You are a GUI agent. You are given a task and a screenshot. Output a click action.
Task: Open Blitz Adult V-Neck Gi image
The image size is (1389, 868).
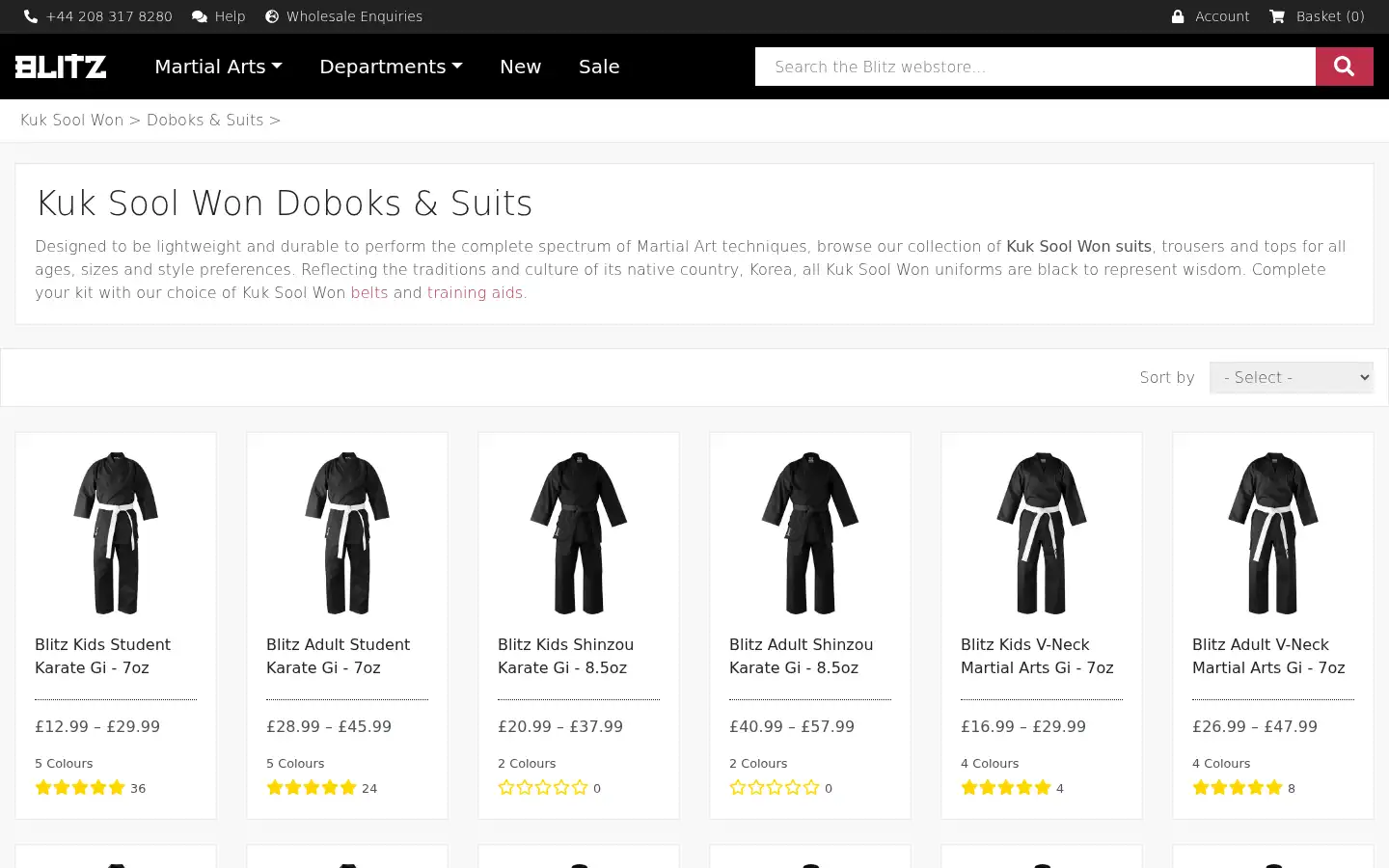click(x=1273, y=532)
